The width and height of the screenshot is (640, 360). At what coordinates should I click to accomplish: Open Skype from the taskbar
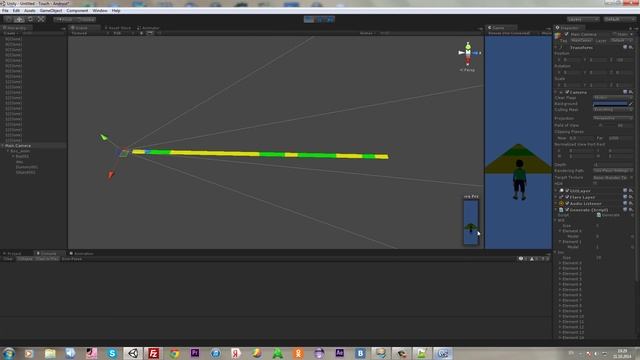[x=112, y=353]
